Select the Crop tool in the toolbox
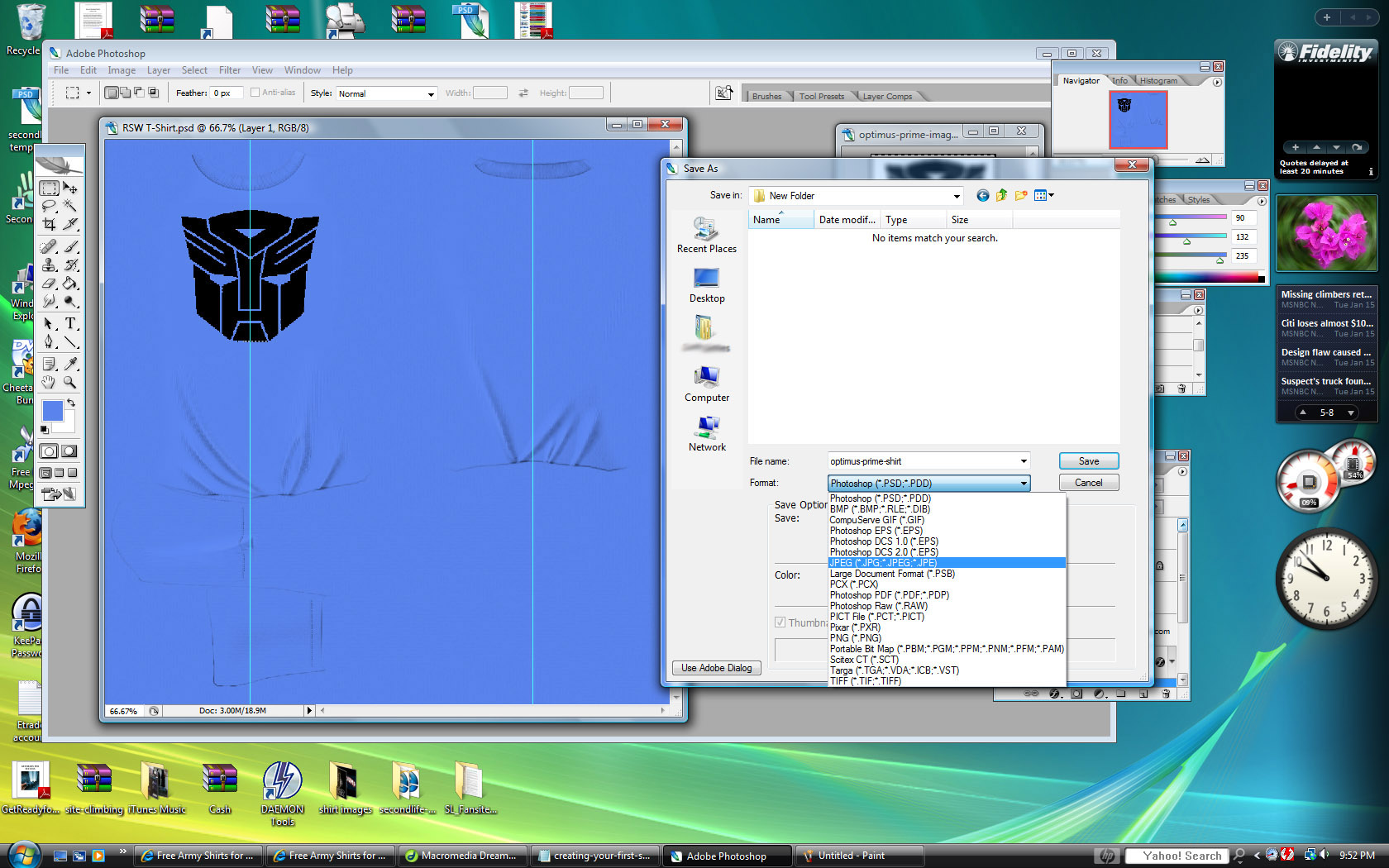1389x868 pixels. pos(50,224)
